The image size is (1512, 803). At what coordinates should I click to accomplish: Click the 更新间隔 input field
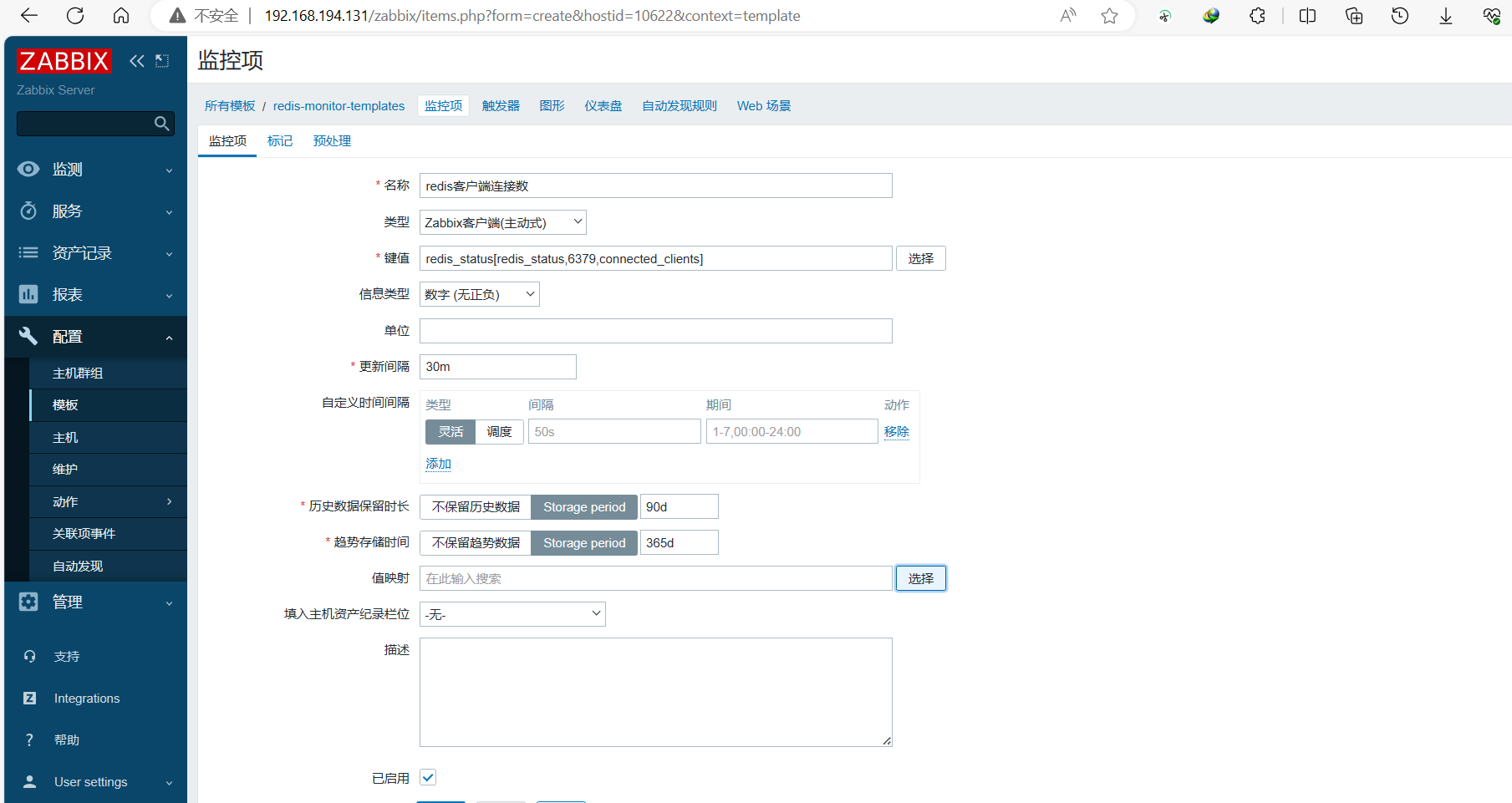click(498, 367)
